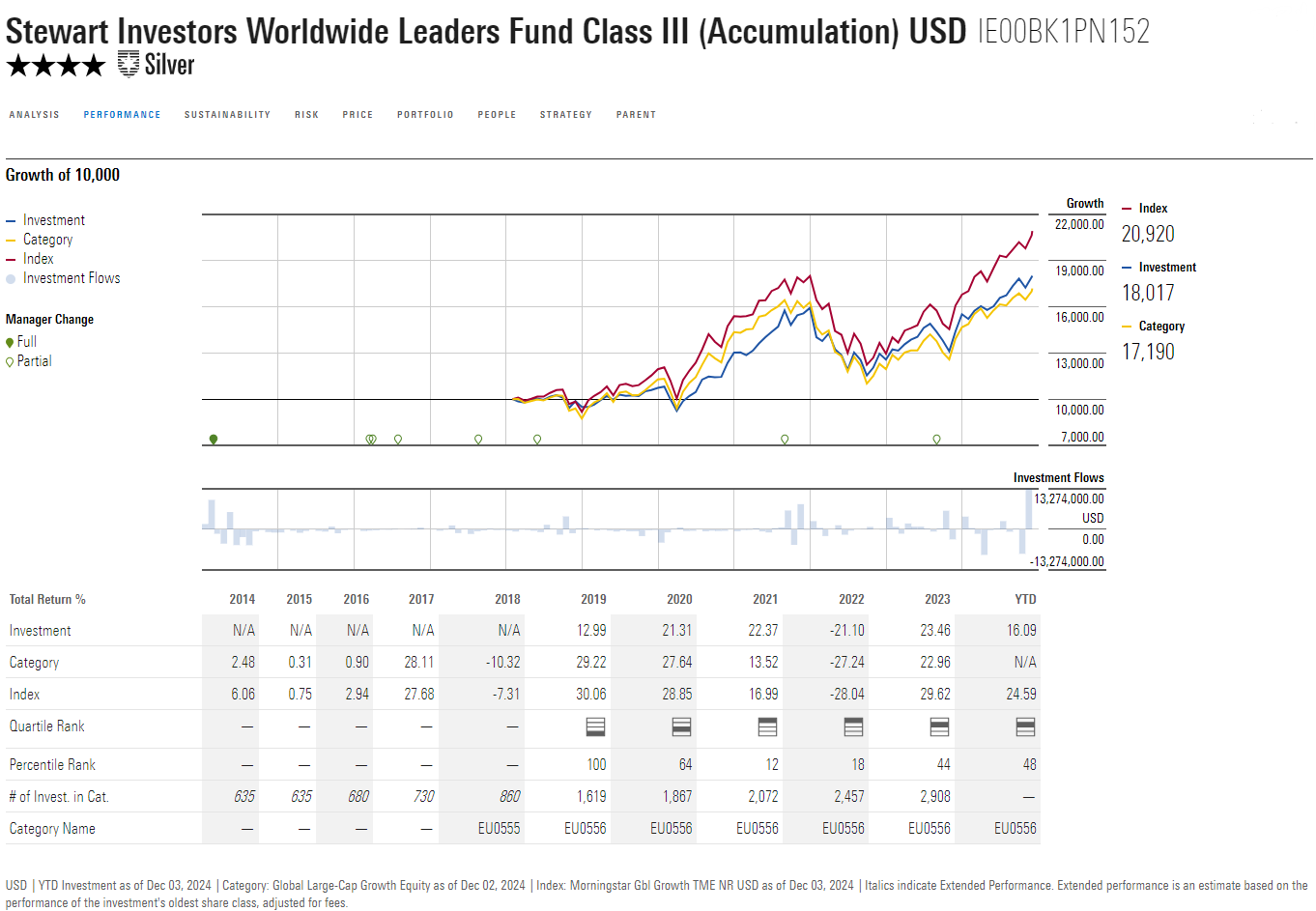The width and height of the screenshot is (1316, 911).
Task: Click the YTD column header
Action: click(1026, 599)
